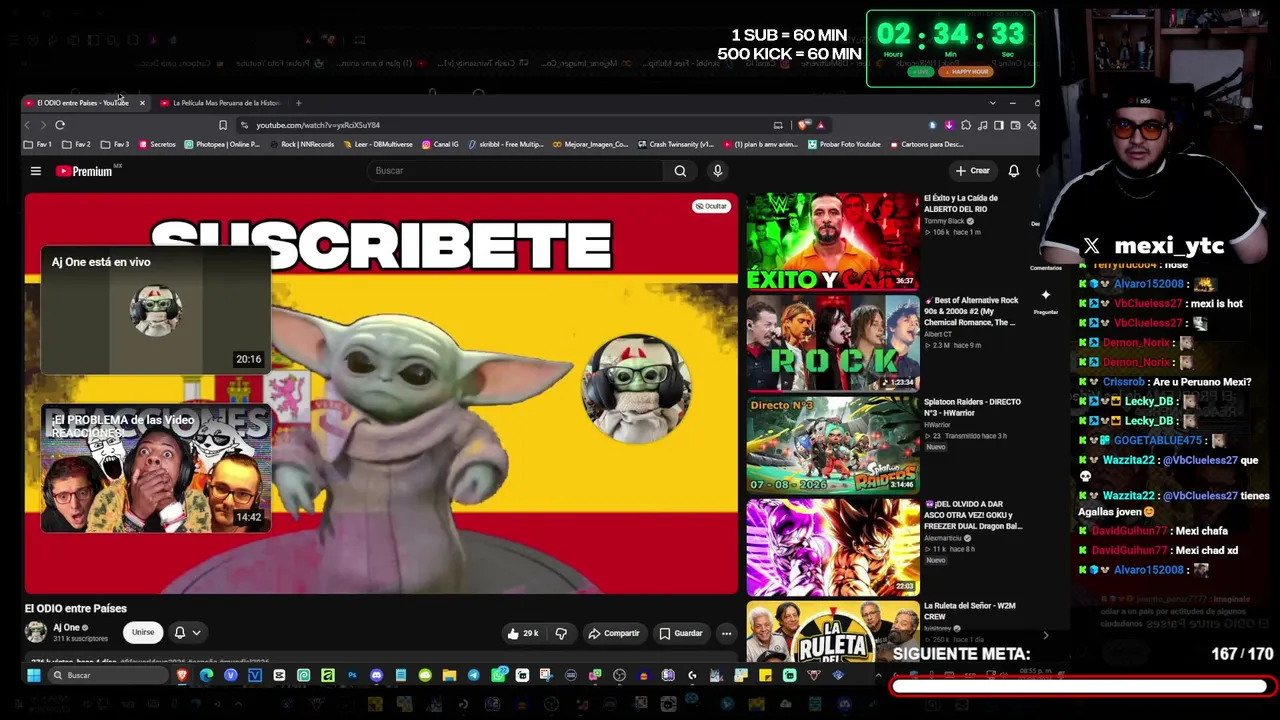Expand the browser tab search chevron
Viewport: 1280px width, 720px height.
tap(992, 103)
